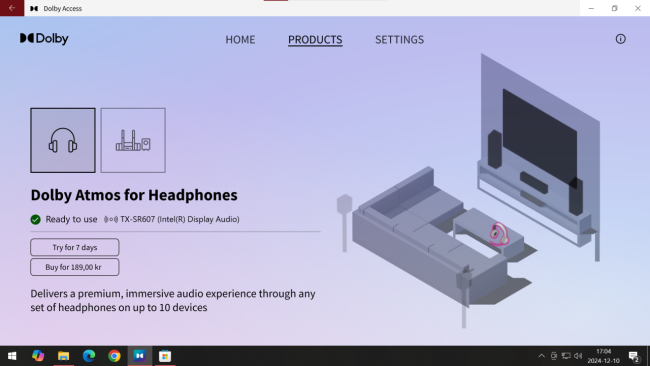650x366 pixels.
Task: Switch to the HOME tab
Action: tap(240, 39)
